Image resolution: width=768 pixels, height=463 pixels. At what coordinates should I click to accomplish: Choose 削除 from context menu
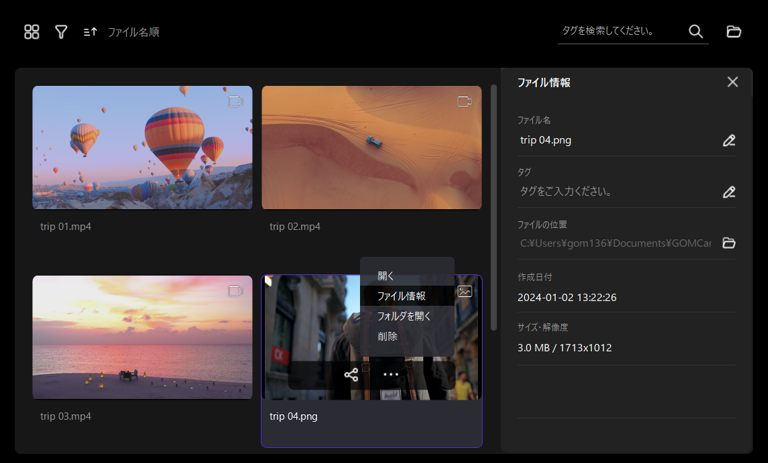[388, 336]
